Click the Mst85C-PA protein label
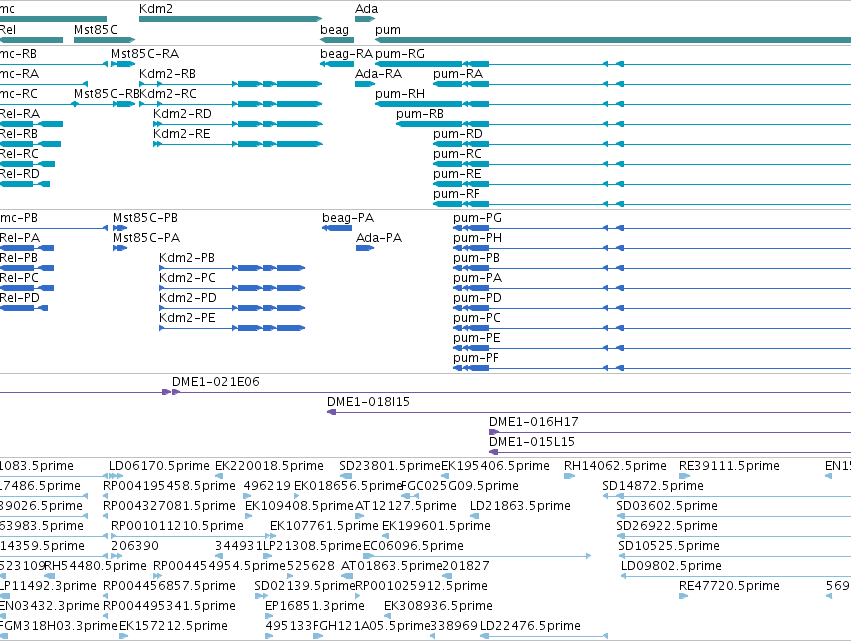This screenshot has width=851, height=641. tap(147, 238)
